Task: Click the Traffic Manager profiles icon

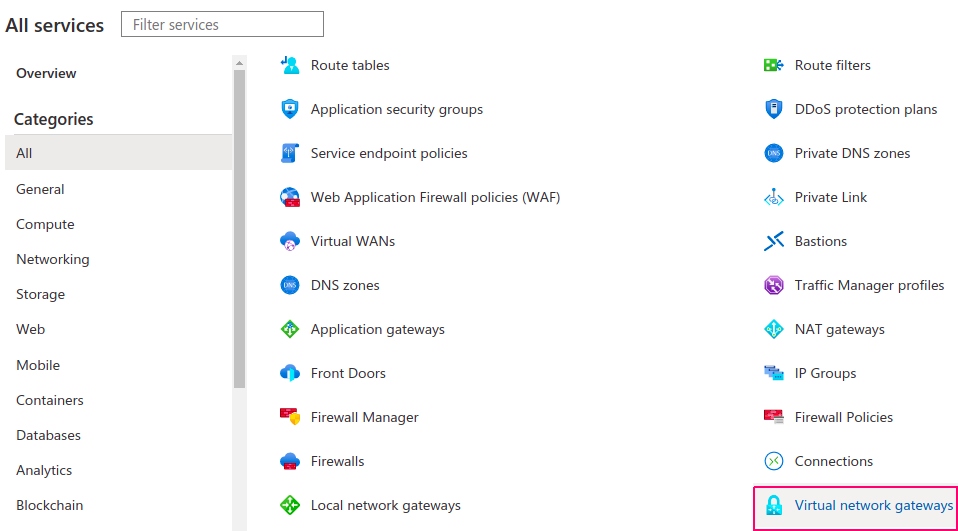Action: tap(774, 285)
